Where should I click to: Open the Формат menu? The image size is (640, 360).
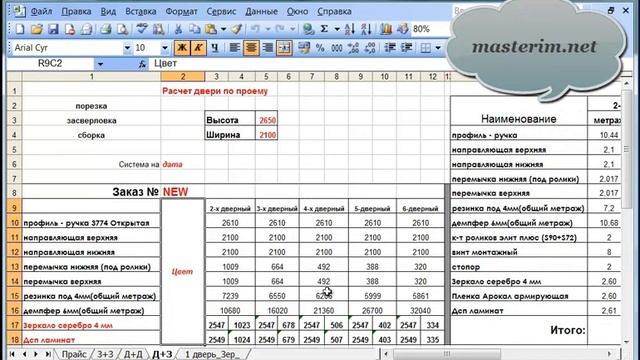(x=182, y=11)
